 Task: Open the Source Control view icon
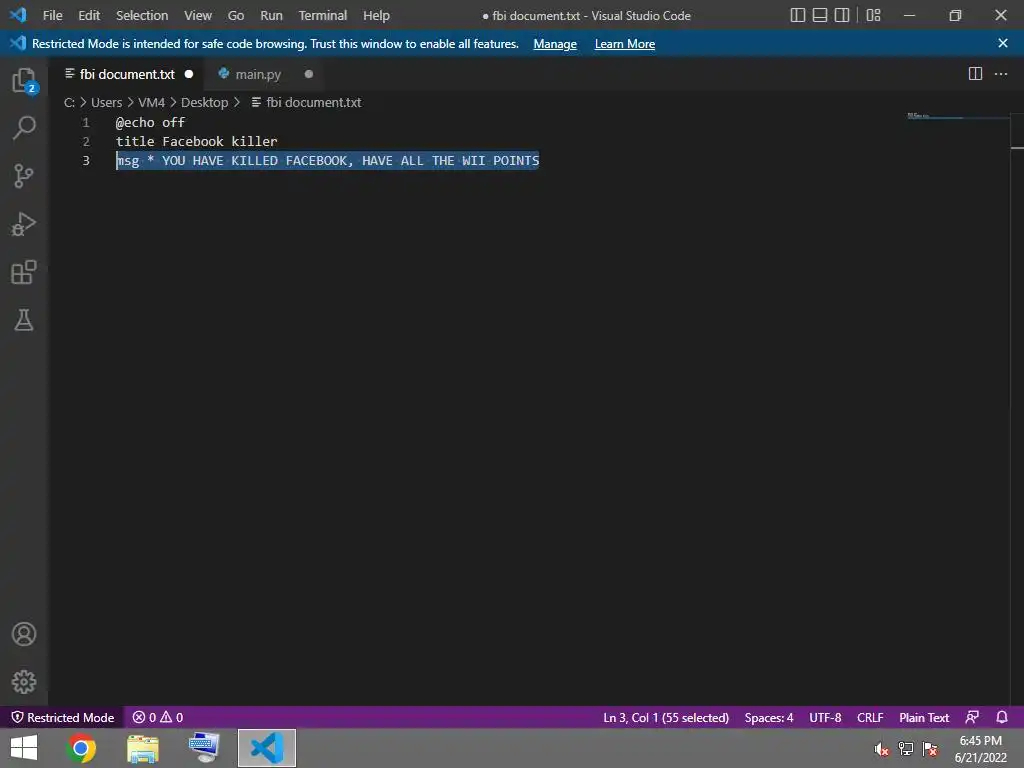pos(24,176)
